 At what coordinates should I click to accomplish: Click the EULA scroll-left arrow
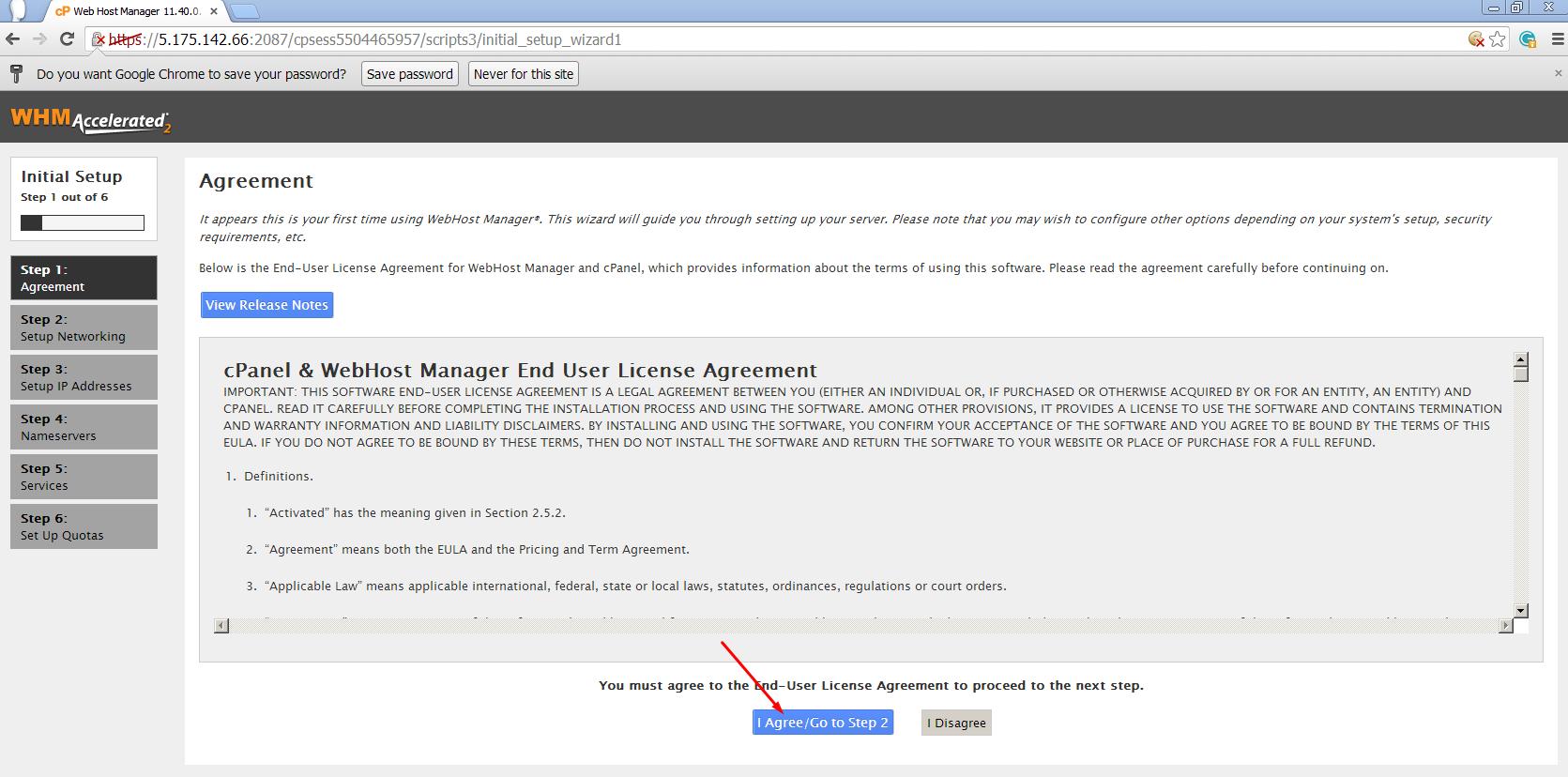pos(221,625)
